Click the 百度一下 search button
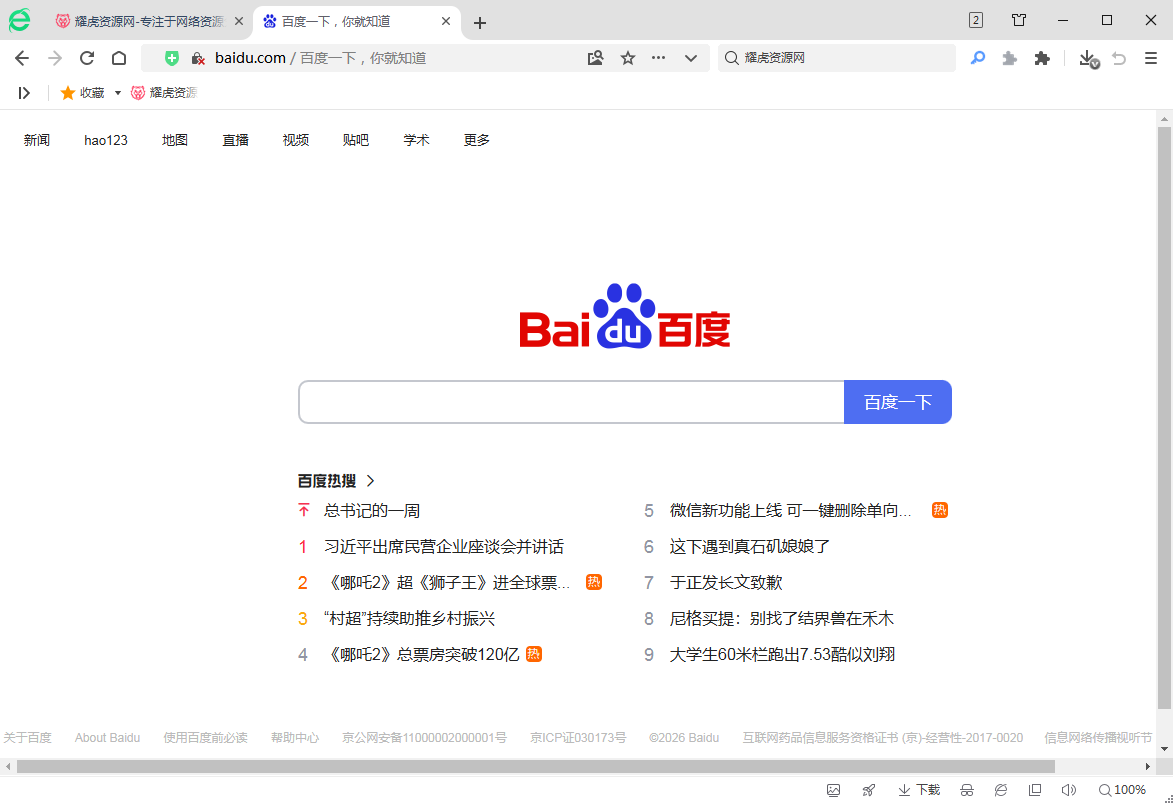Screen dimensions: 1173x803 pos(897,401)
